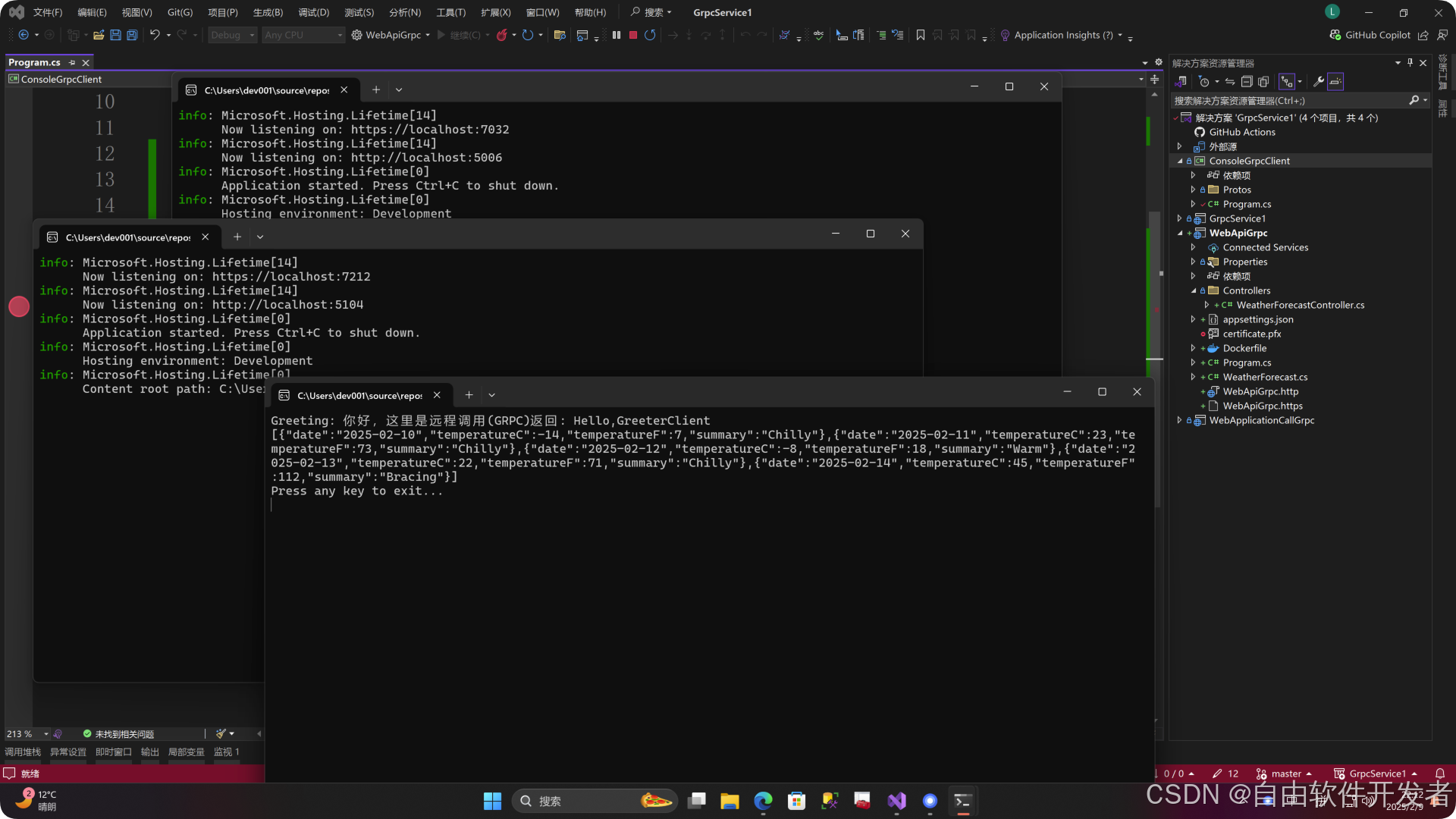Open the 文件(F) menu
This screenshot has height=819, width=1456.
48,12
